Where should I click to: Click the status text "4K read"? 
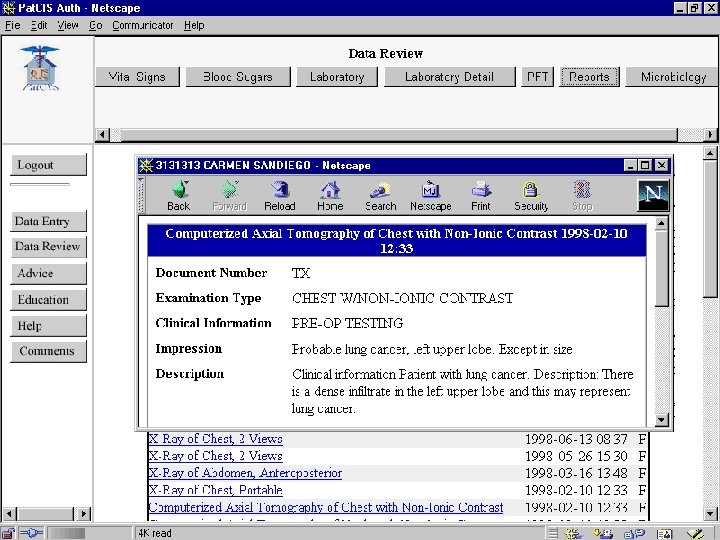coord(155,533)
